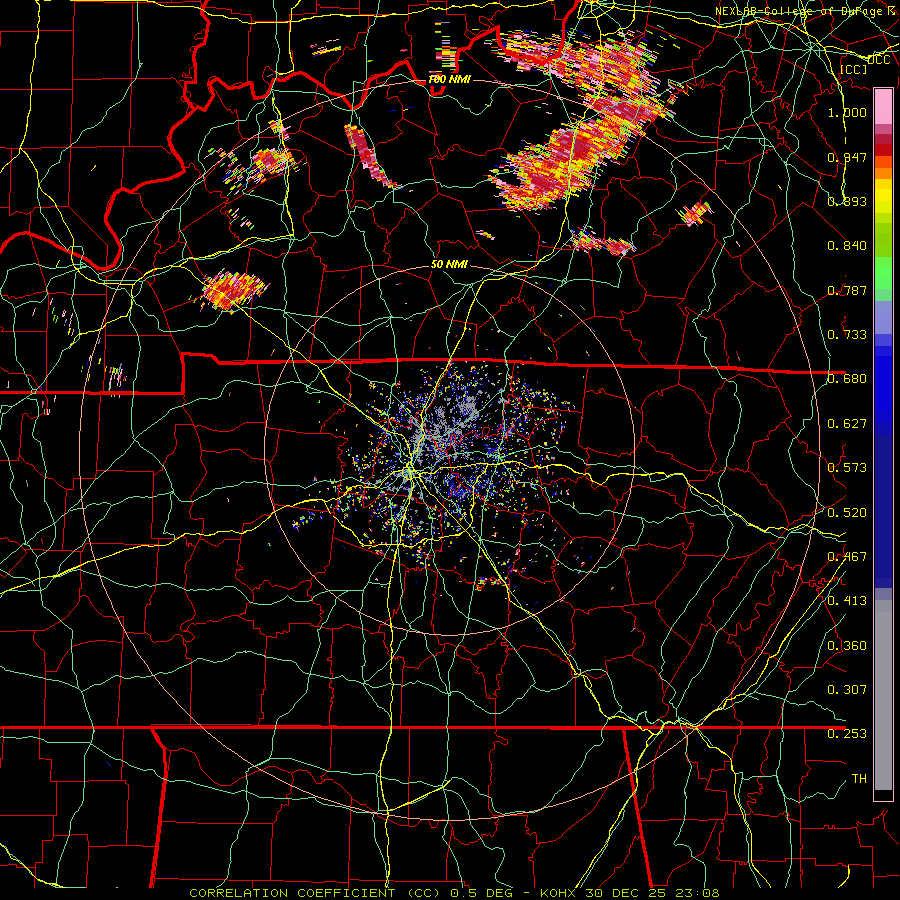Click the 0.893 legend value
The image size is (900, 900).
coord(847,201)
